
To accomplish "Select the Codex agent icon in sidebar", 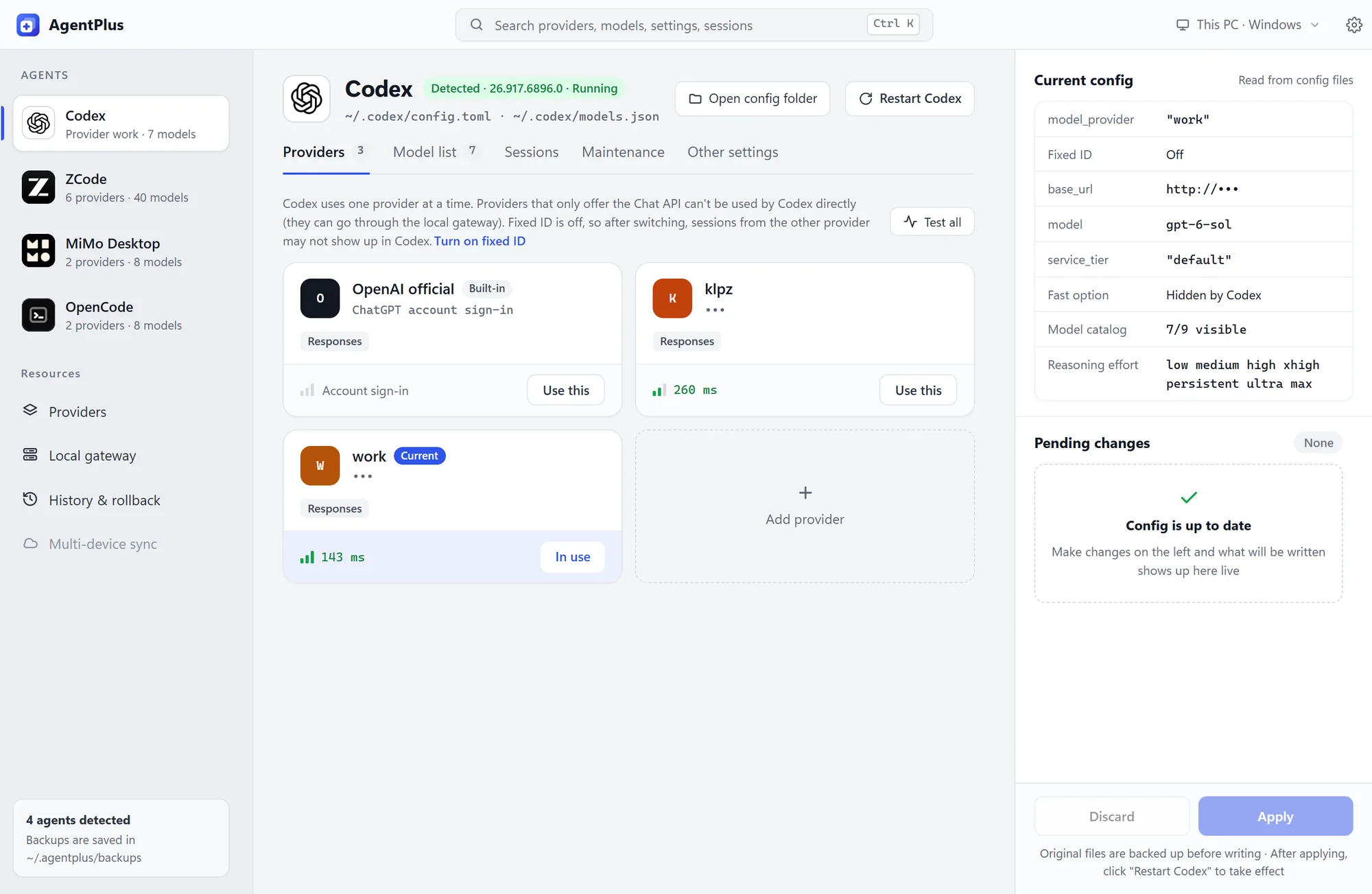I will coord(38,123).
